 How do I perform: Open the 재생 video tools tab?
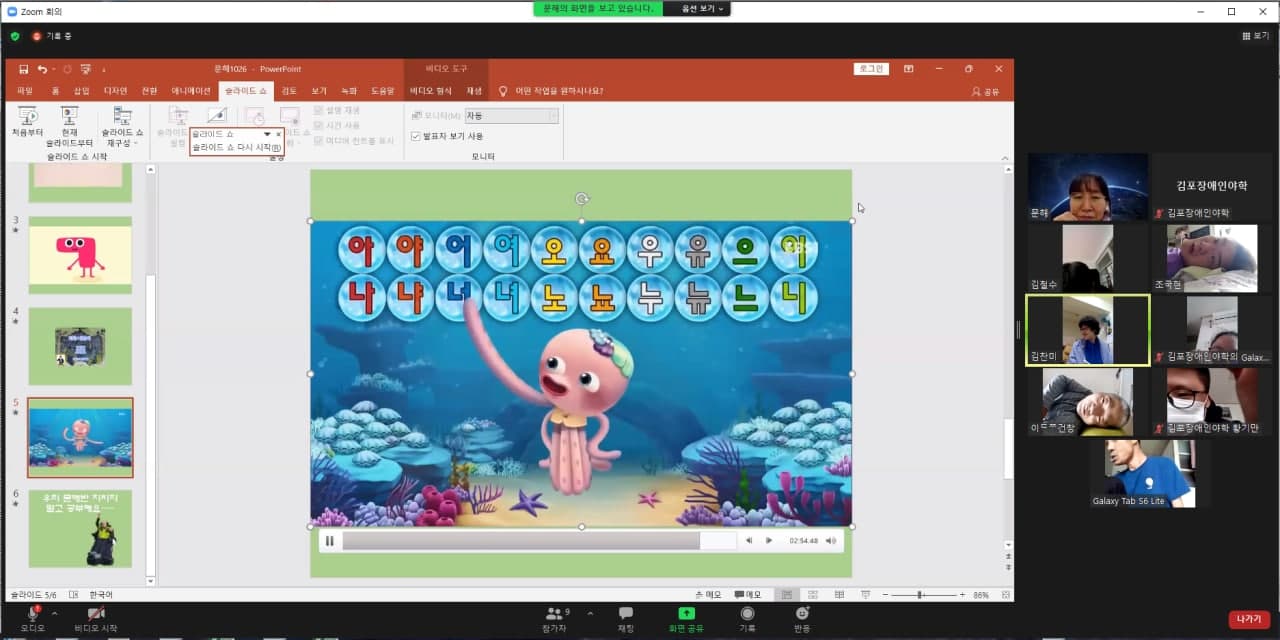[474, 90]
